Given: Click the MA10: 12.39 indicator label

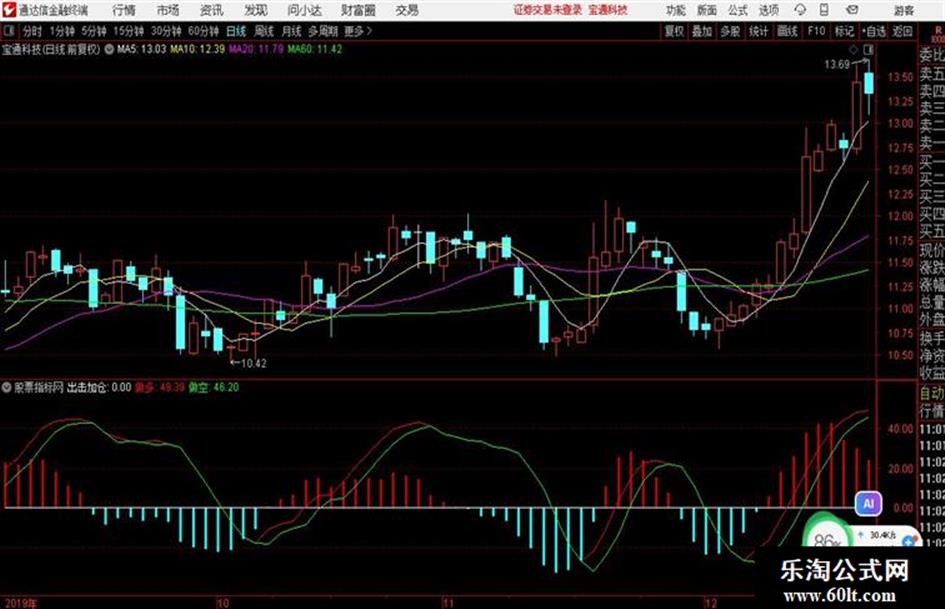Looking at the screenshot, I should 198,49.
